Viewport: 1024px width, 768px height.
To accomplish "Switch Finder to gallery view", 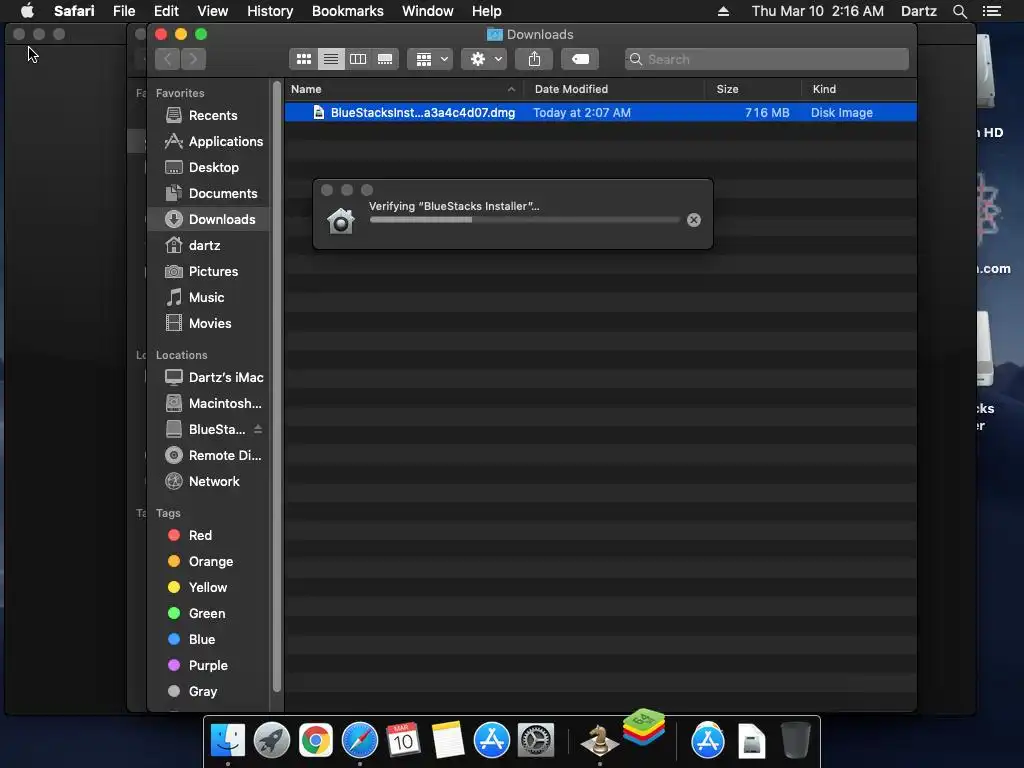I will coord(385,59).
